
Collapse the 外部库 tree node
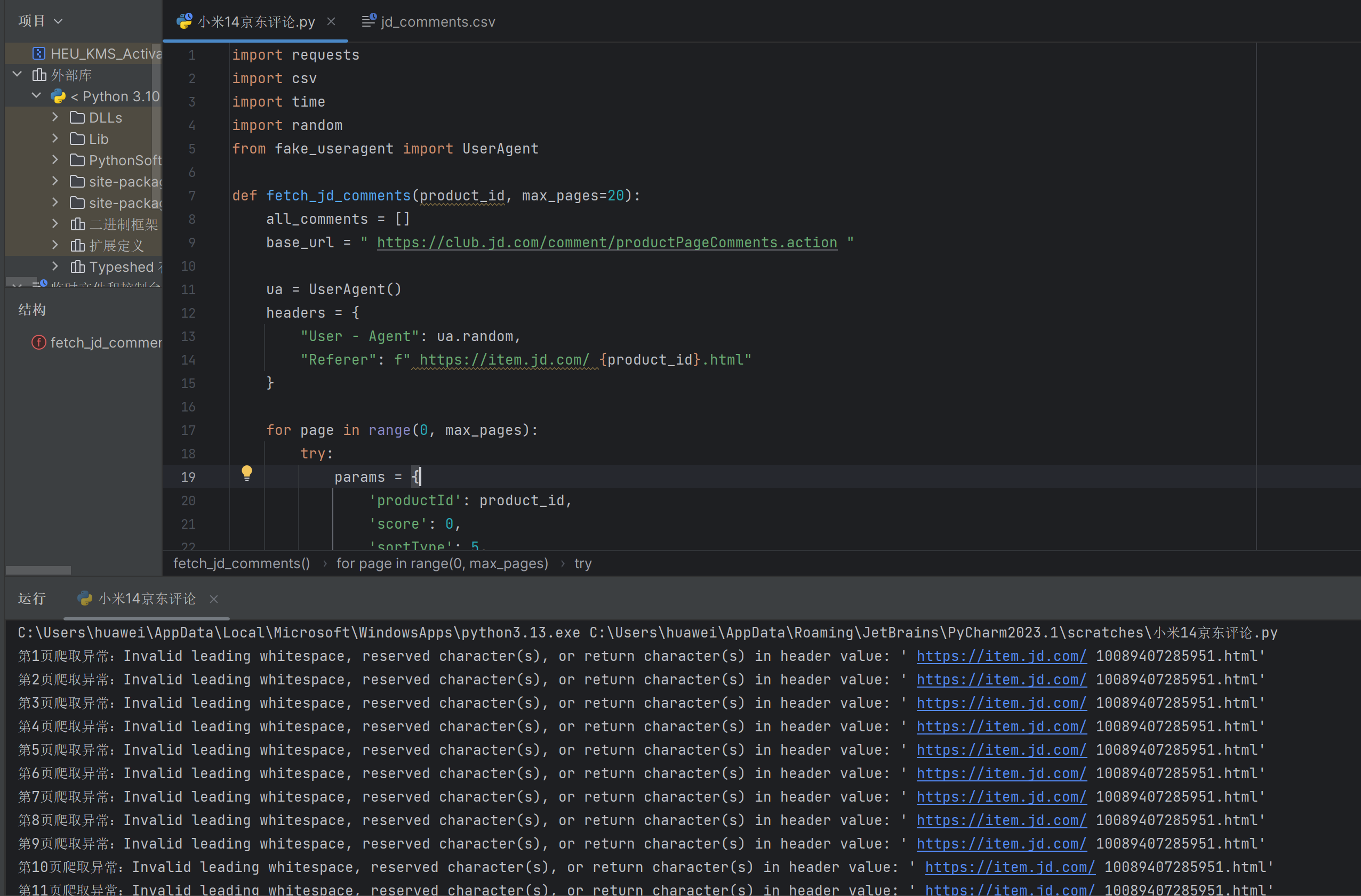(17, 74)
